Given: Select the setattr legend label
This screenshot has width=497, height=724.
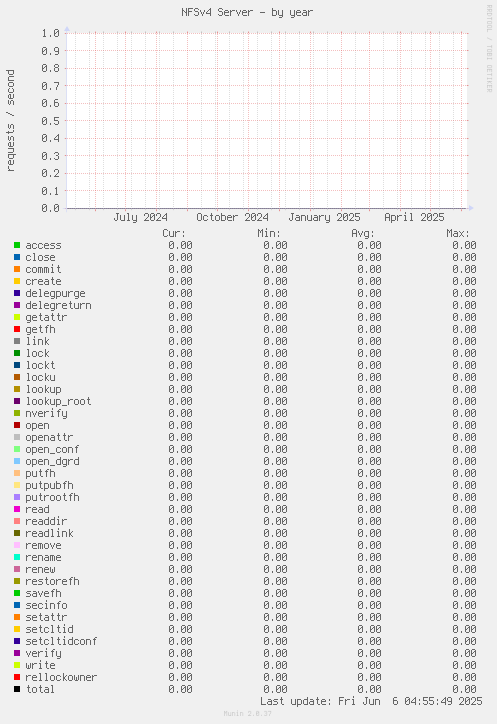Looking at the screenshot, I should 46,617.
